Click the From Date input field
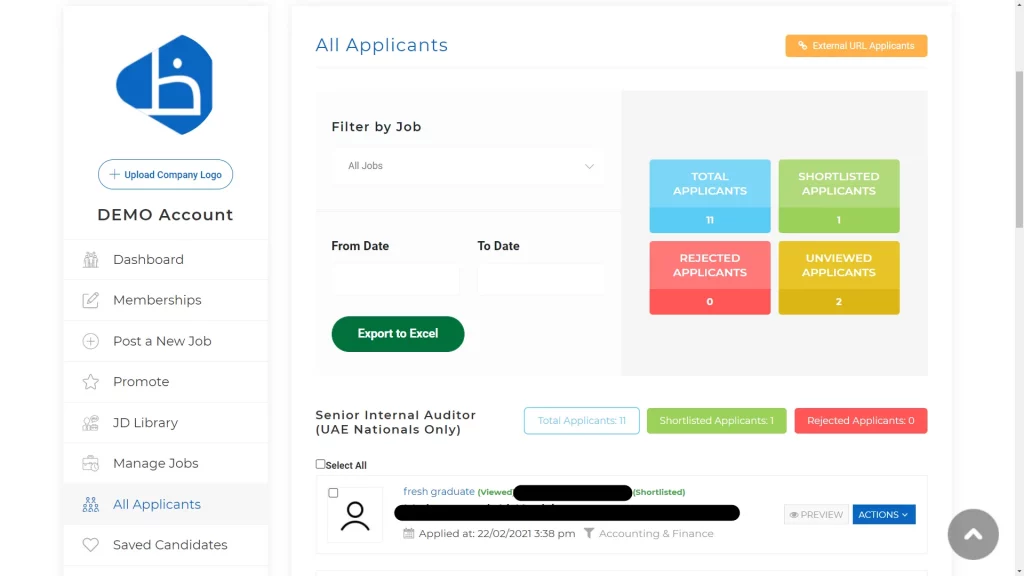 tap(395, 279)
